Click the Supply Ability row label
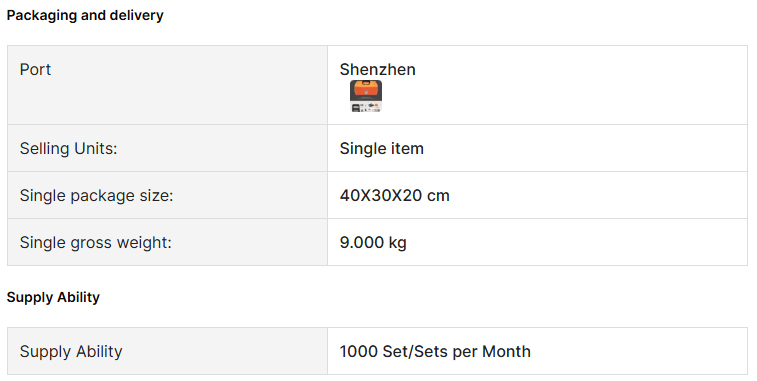This screenshot has width=757, height=381. (71, 352)
